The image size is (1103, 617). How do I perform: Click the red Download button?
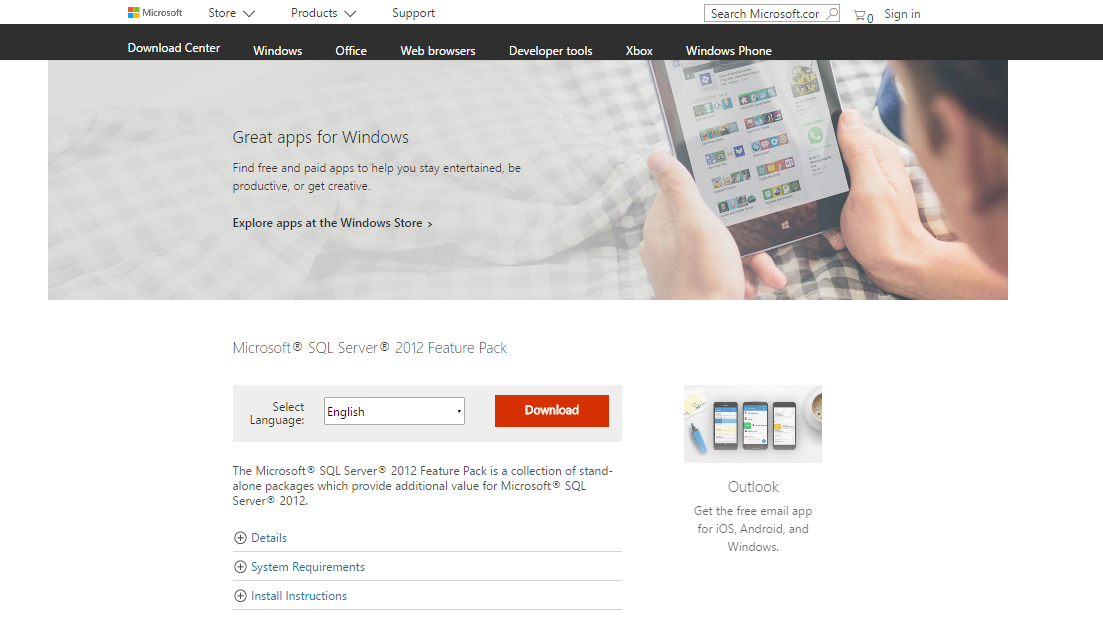tap(552, 411)
